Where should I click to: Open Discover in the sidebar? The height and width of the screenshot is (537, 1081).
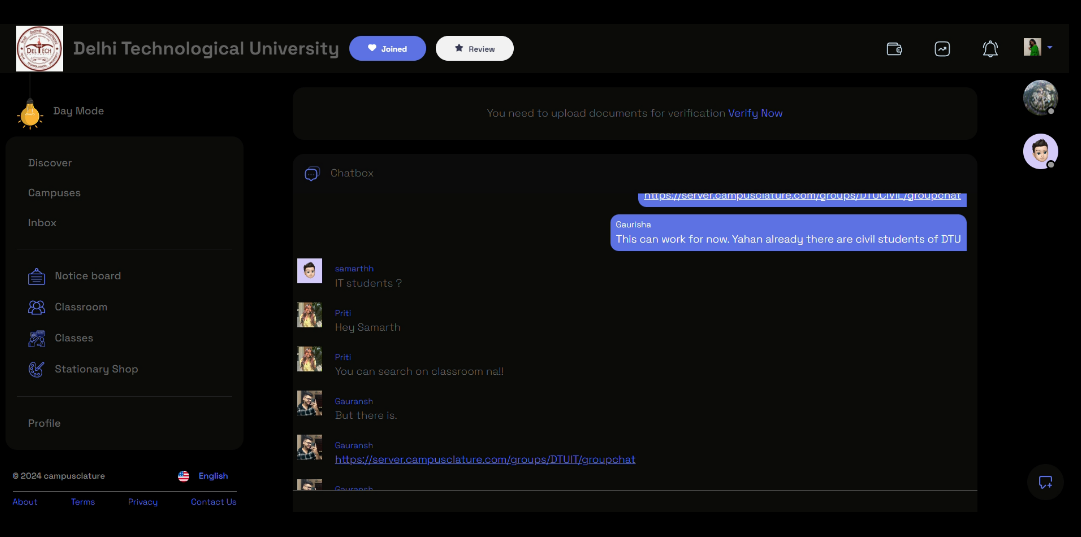[x=50, y=163]
